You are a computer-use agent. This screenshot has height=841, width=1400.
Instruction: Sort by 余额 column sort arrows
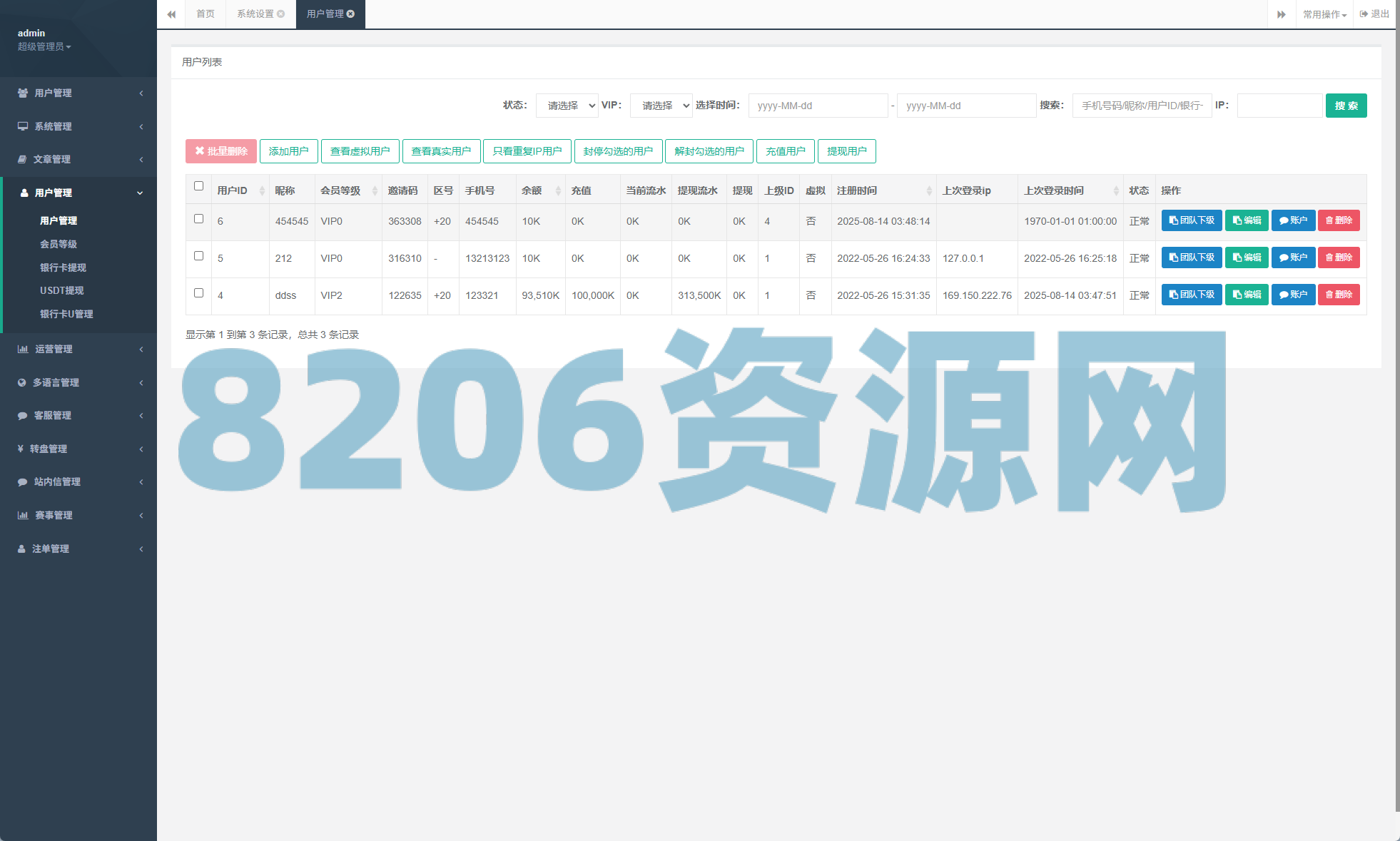[558, 190]
